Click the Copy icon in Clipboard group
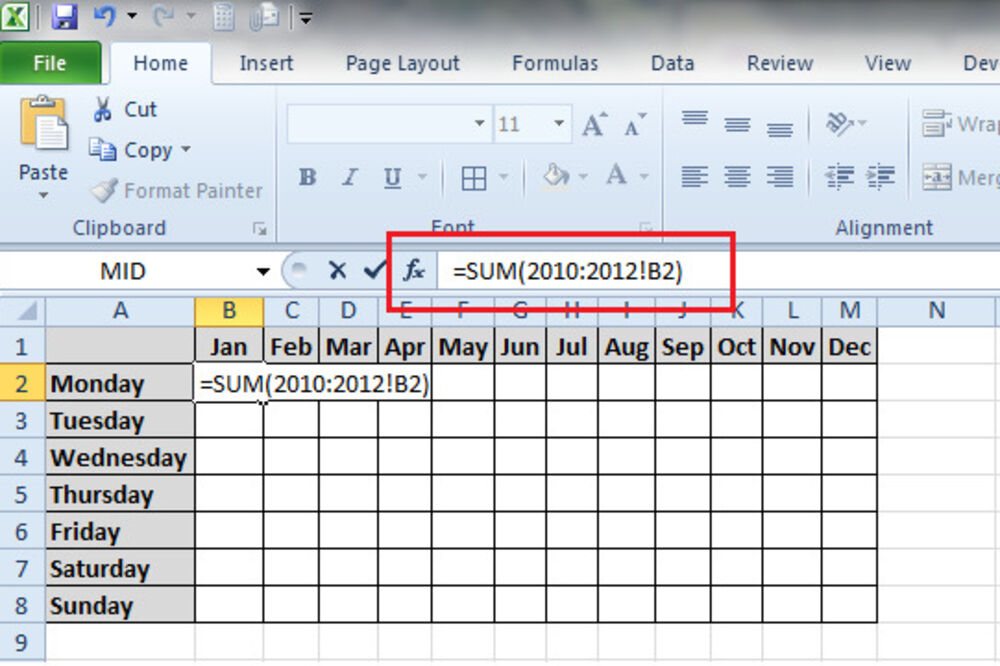1000x666 pixels. pyautogui.click(x=104, y=149)
